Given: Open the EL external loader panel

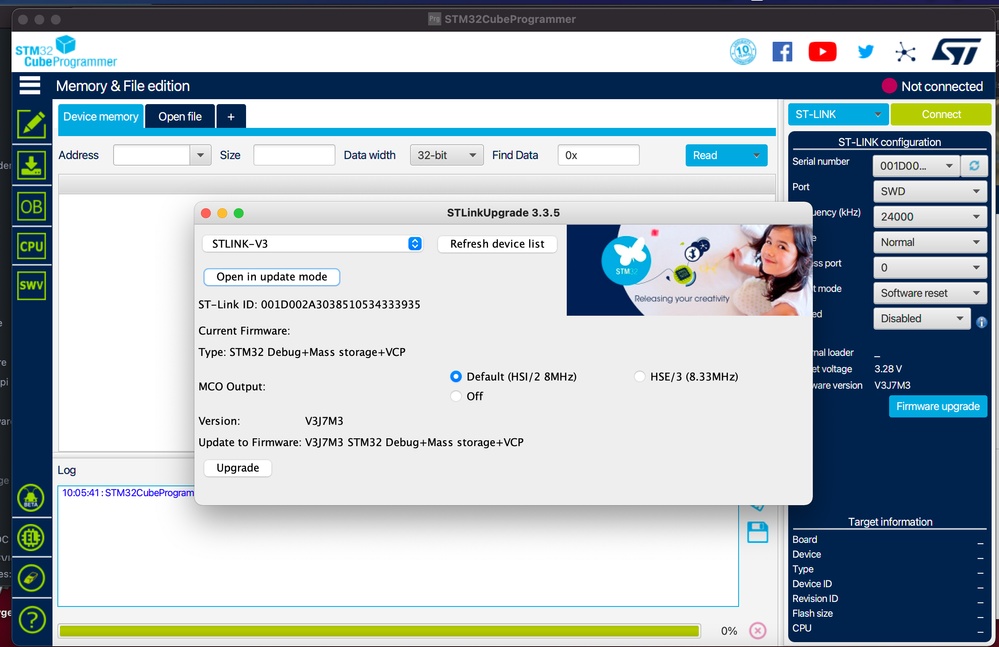Looking at the screenshot, I should coord(31,538).
